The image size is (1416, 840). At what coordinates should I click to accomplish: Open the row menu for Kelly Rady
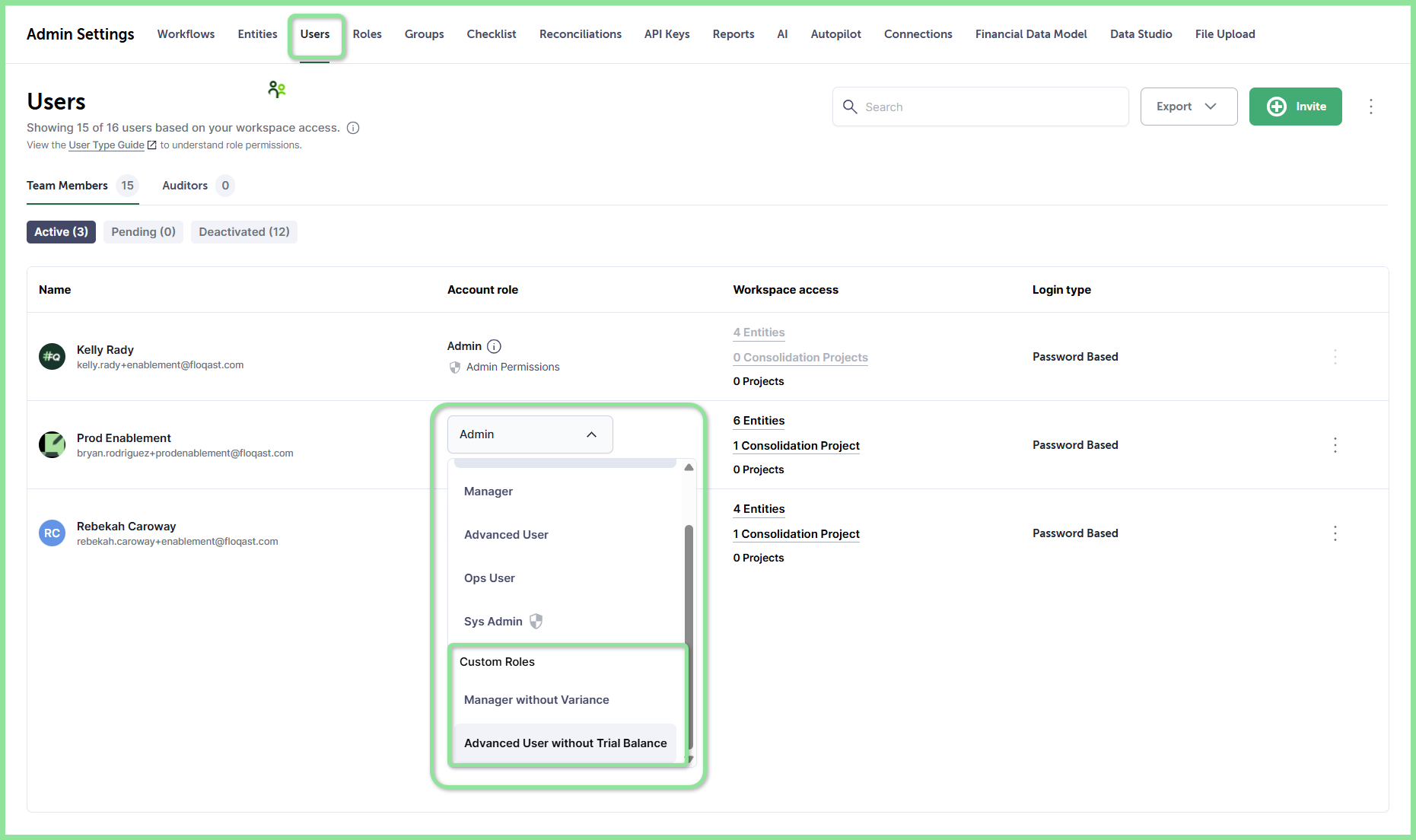1335,357
